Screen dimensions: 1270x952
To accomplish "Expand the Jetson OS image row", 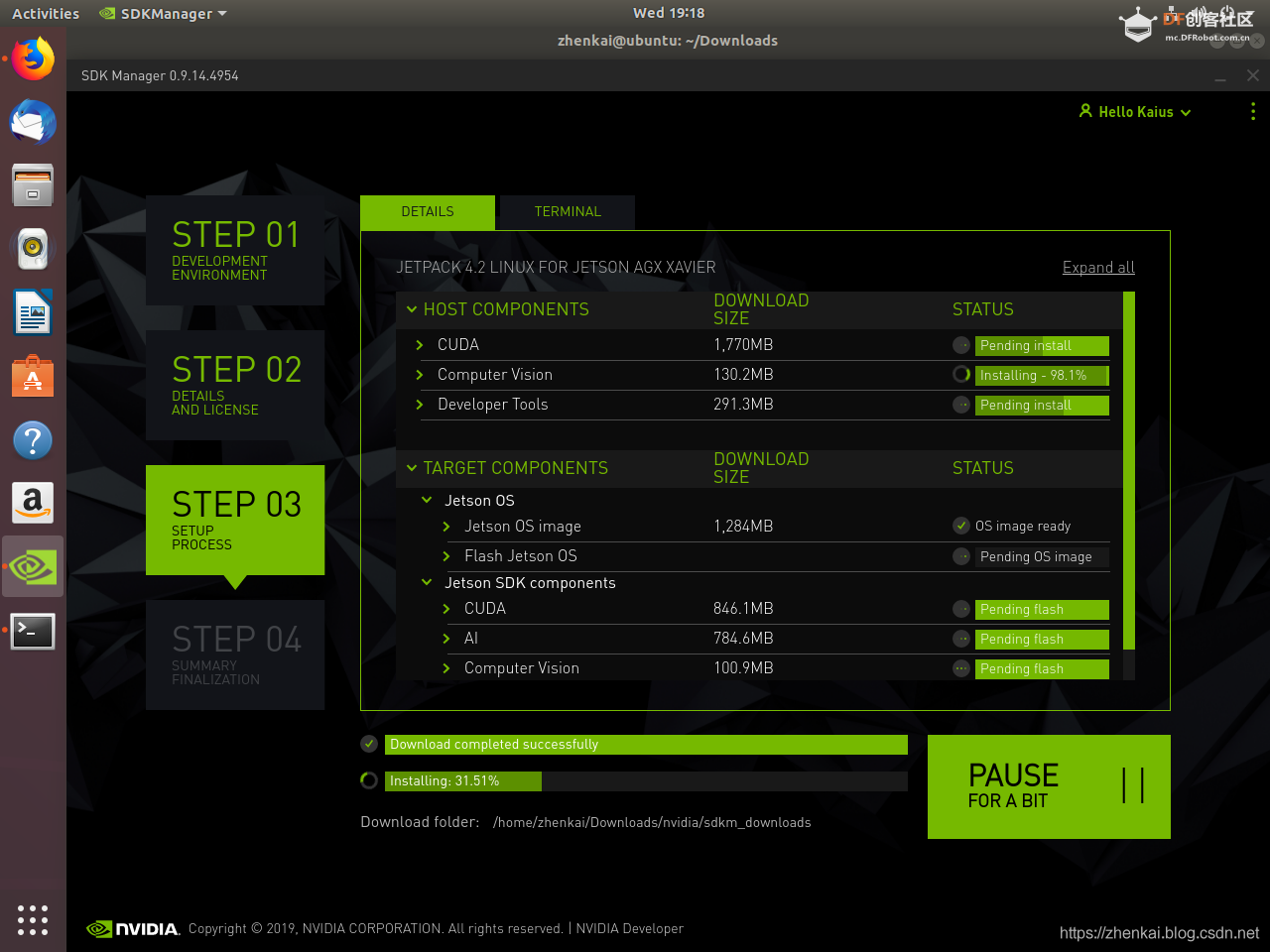I will pos(446,527).
